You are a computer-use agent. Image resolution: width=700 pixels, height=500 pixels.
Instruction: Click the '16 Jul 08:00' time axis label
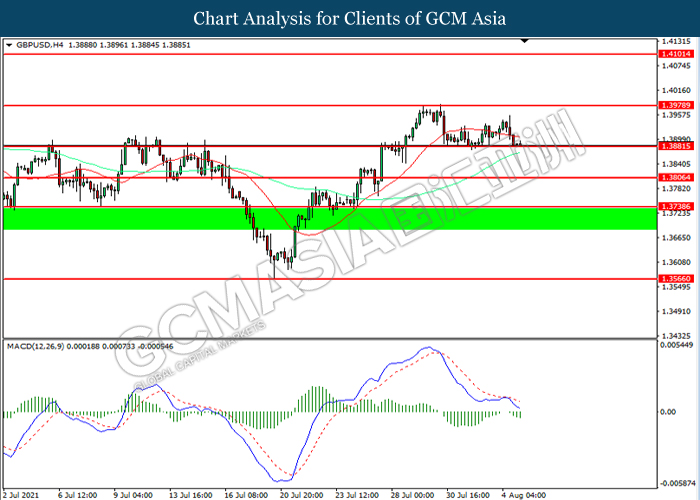pos(246,495)
